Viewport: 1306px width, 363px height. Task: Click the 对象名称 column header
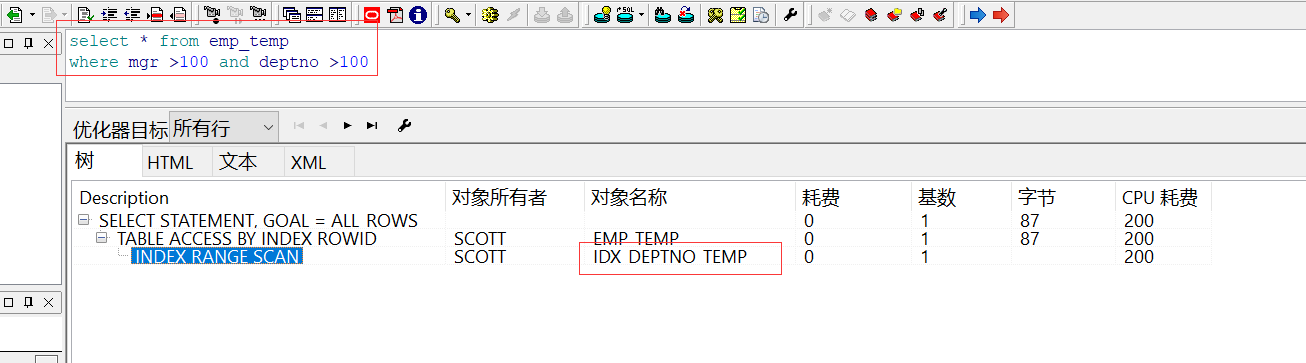point(690,198)
